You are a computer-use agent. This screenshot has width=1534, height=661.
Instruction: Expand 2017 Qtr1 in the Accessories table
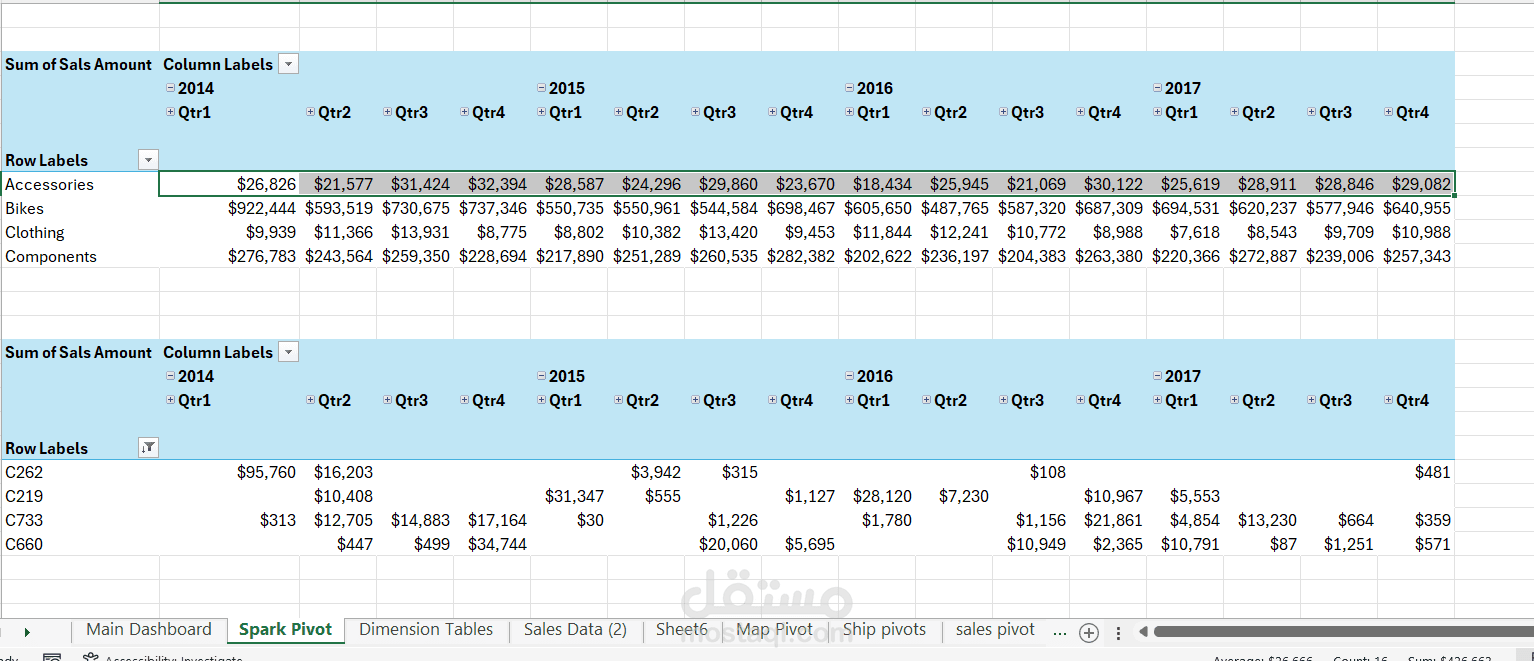pos(1157,112)
